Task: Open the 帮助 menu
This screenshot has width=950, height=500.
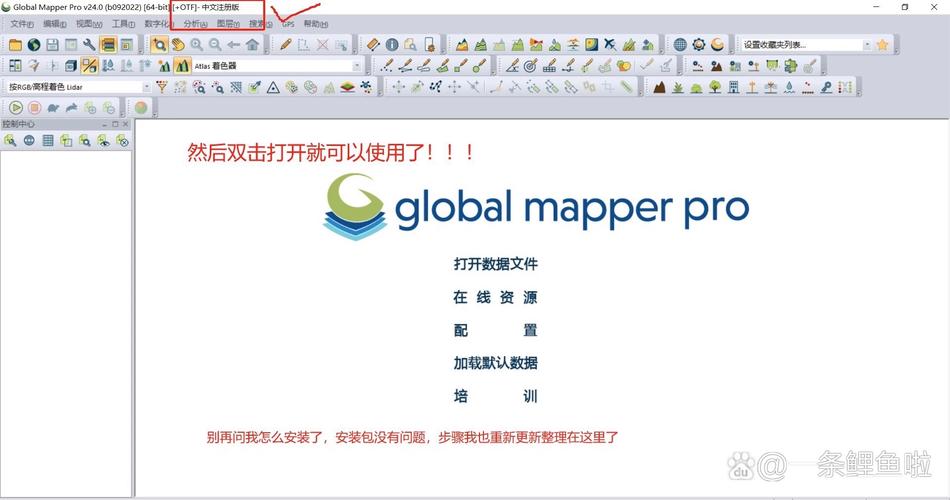Action: tap(316, 24)
